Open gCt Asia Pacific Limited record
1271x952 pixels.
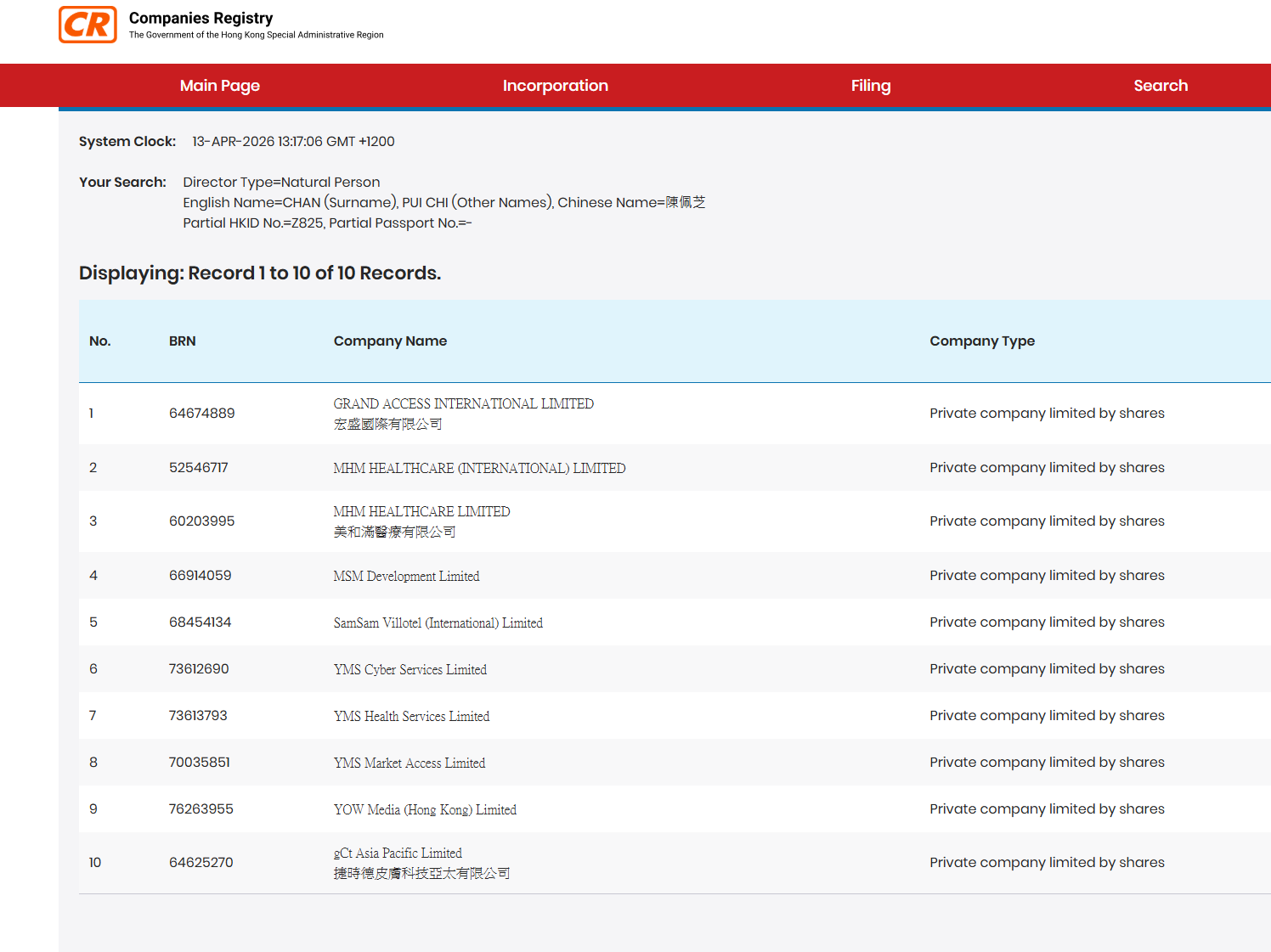click(398, 853)
